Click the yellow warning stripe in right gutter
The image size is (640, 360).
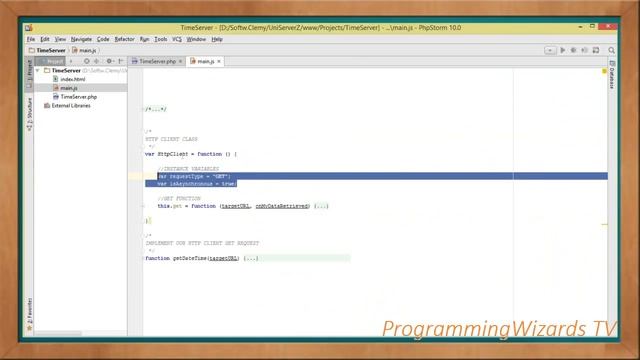(604, 224)
